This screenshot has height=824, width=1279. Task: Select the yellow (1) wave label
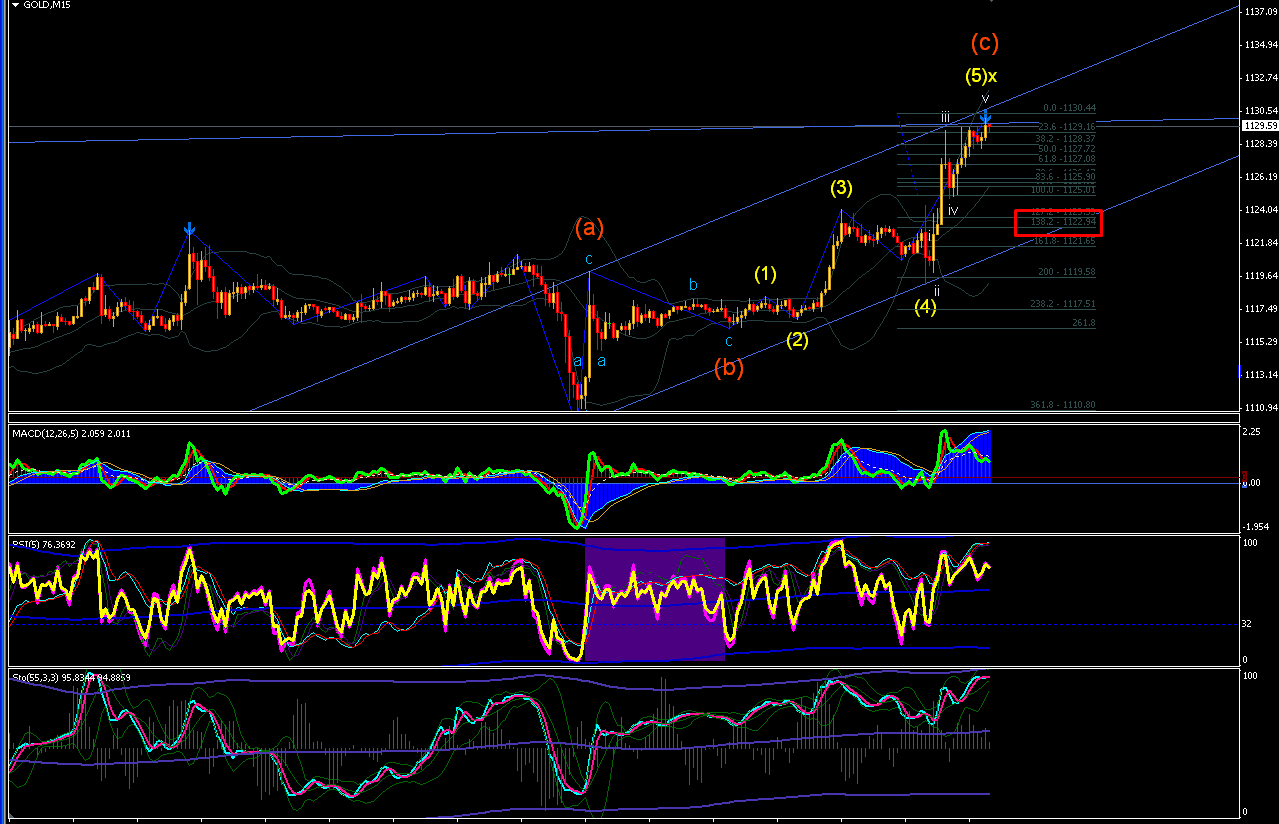[766, 274]
